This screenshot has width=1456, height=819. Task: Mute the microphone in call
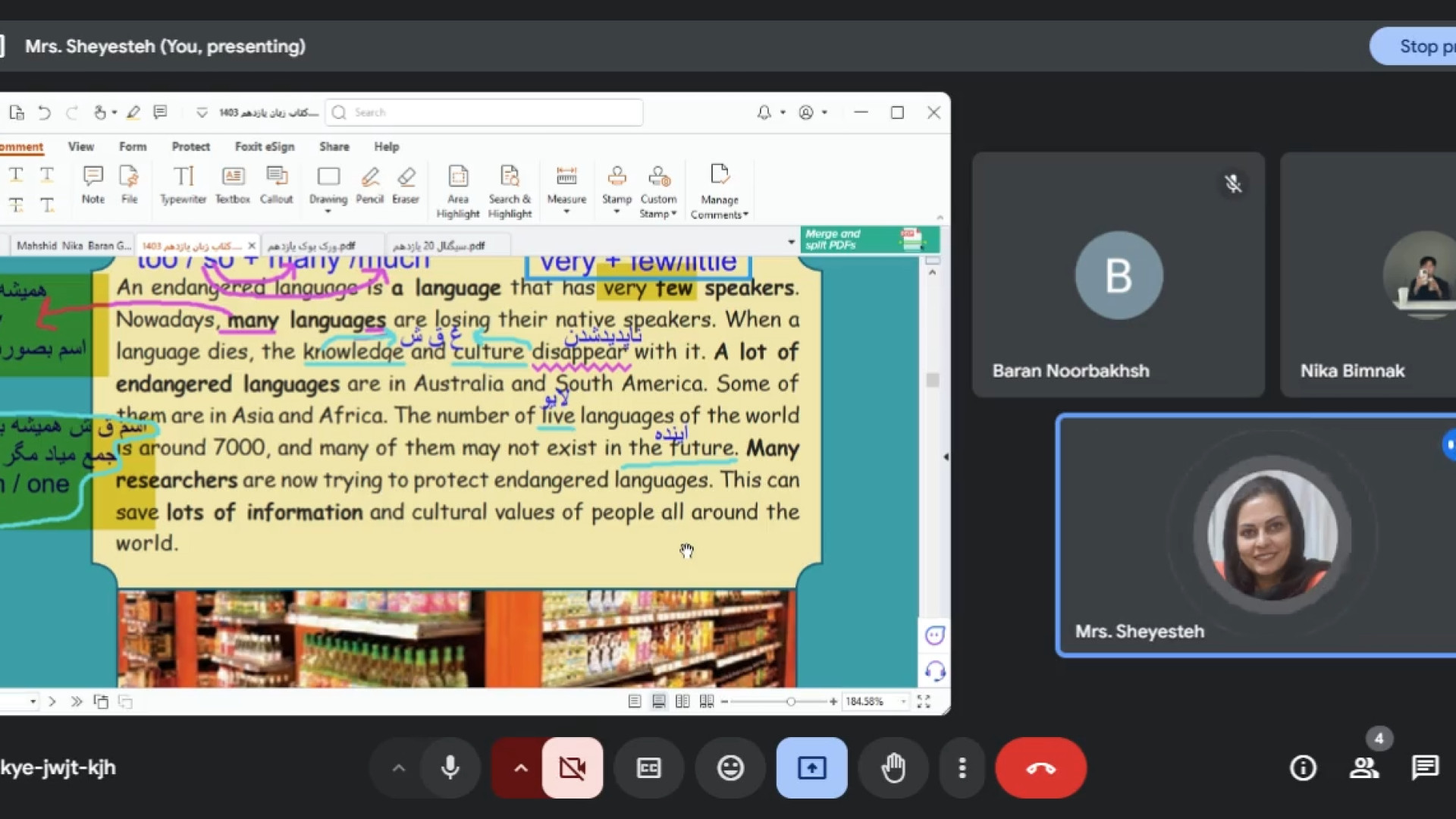coord(450,768)
